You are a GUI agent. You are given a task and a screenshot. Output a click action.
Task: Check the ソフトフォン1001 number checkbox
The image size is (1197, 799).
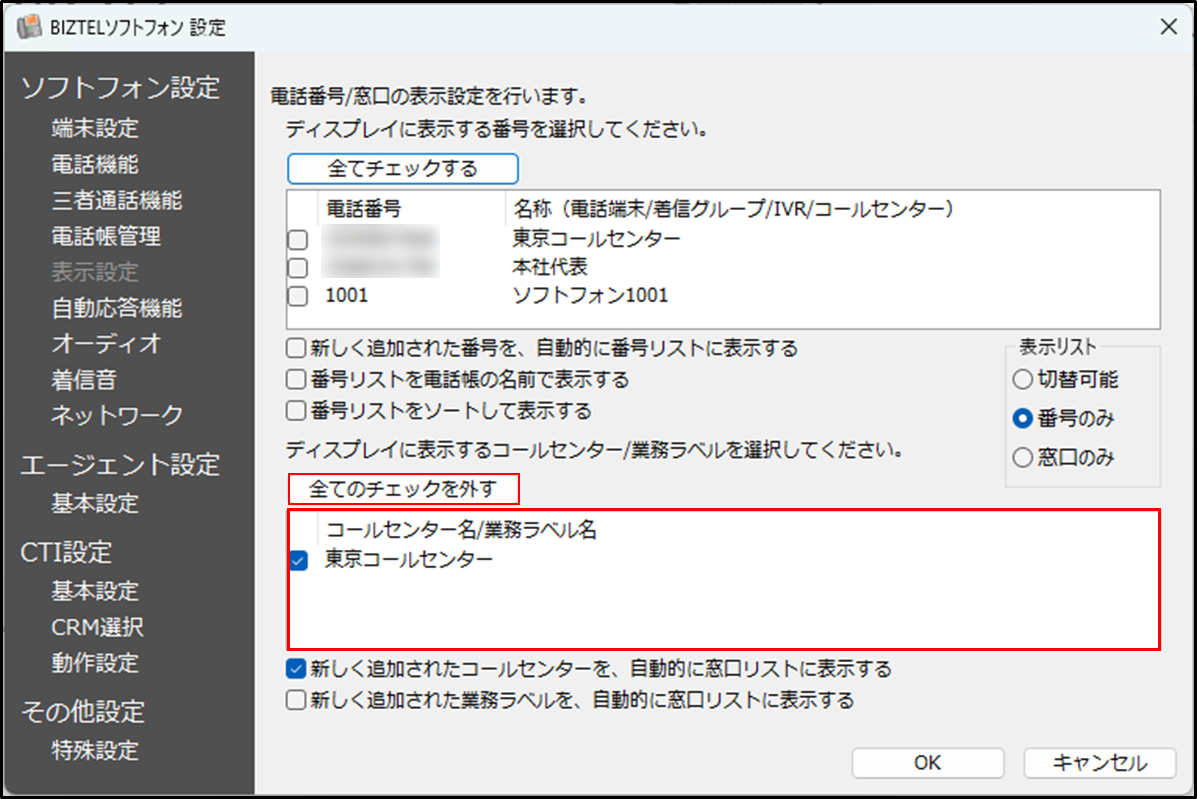pos(297,296)
